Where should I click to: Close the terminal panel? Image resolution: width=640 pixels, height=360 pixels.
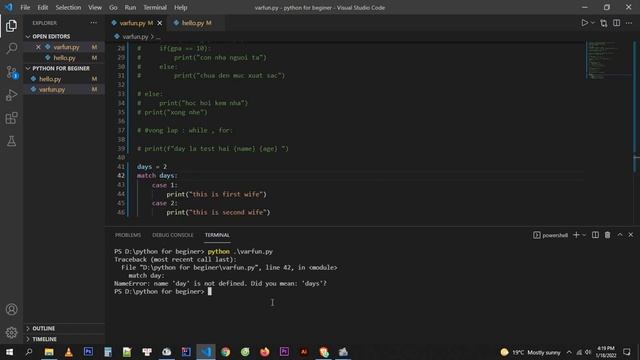coord(631,235)
